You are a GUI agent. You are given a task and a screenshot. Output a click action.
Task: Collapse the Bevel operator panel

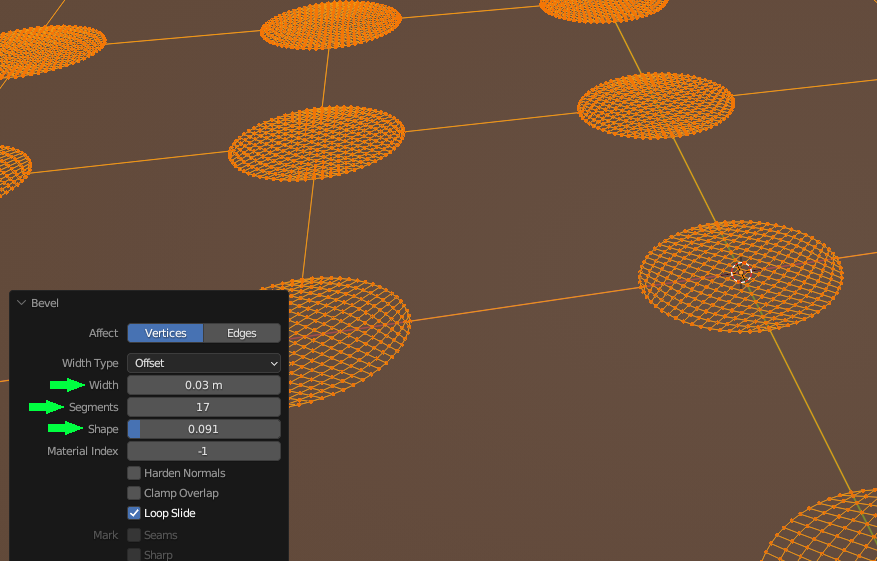tap(22, 303)
